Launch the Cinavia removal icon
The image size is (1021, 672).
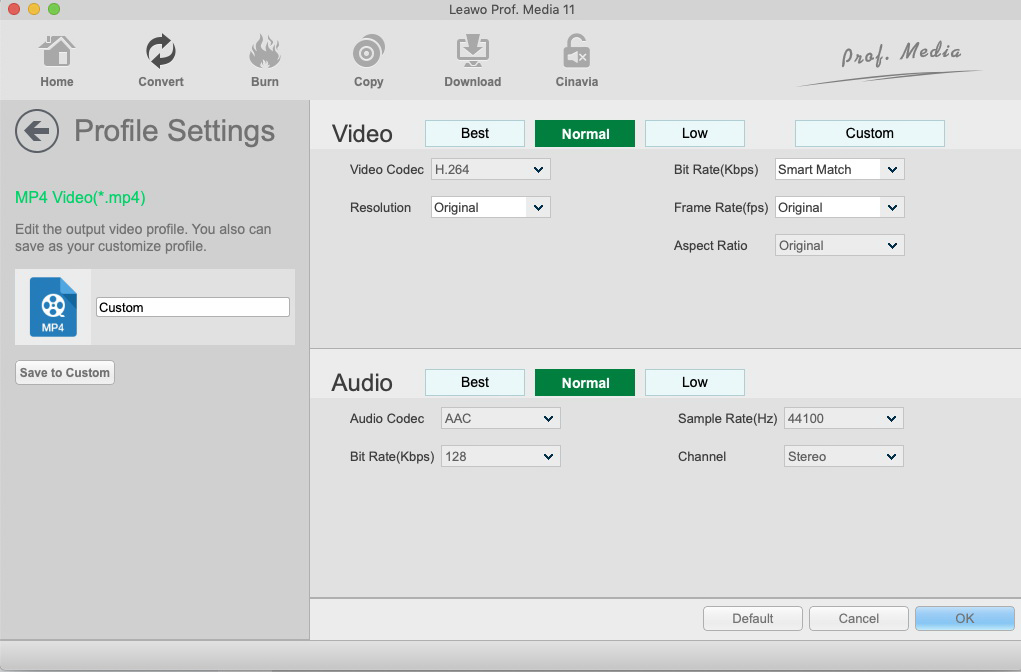click(576, 52)
